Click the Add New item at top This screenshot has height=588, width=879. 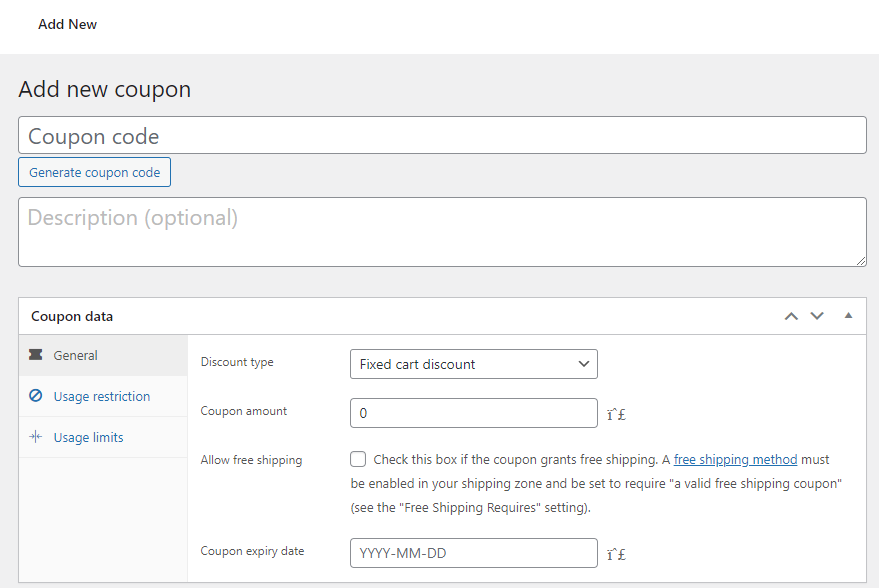[67, 24]
